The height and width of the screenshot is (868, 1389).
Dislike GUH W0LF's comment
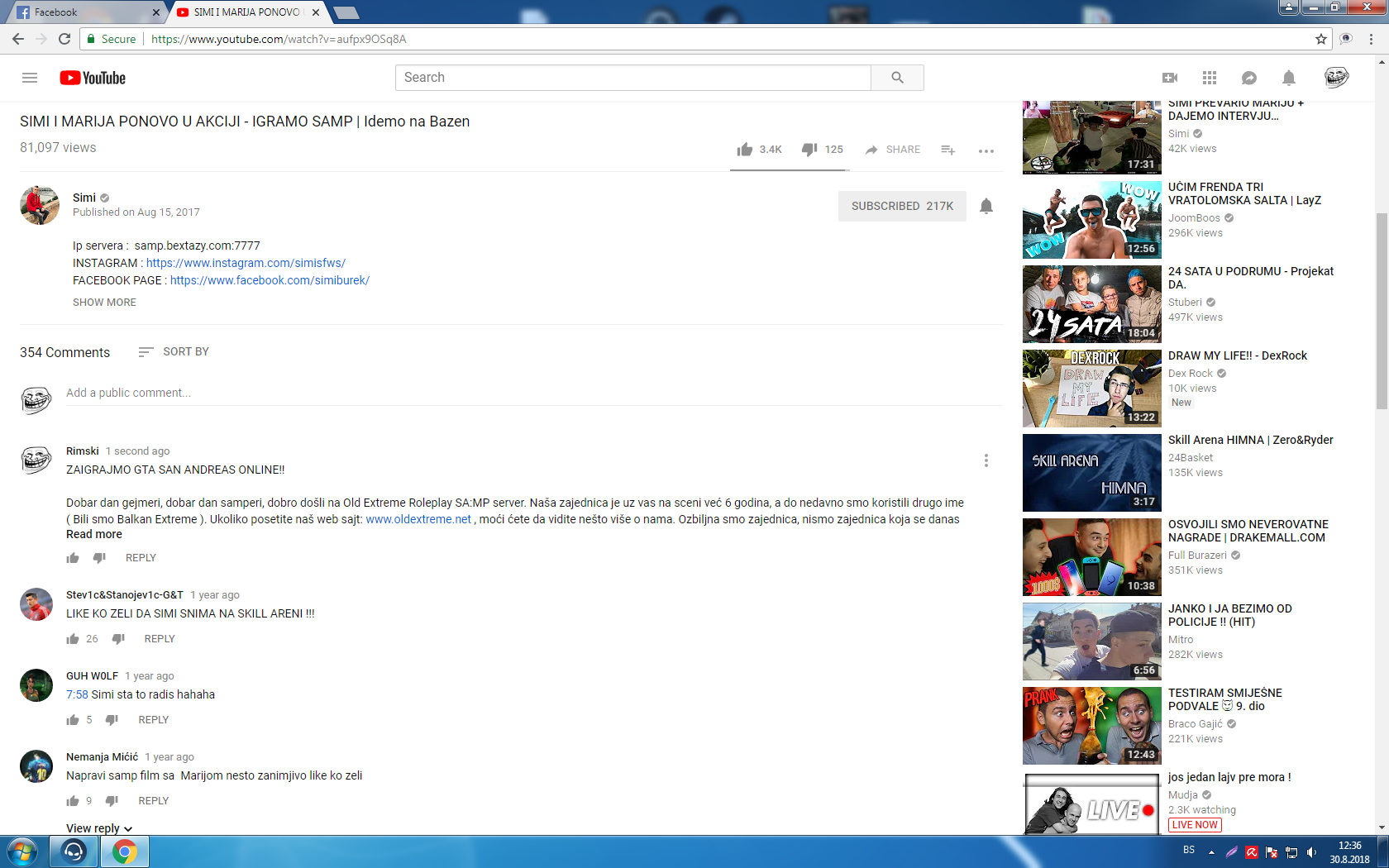tap(112, 720)
